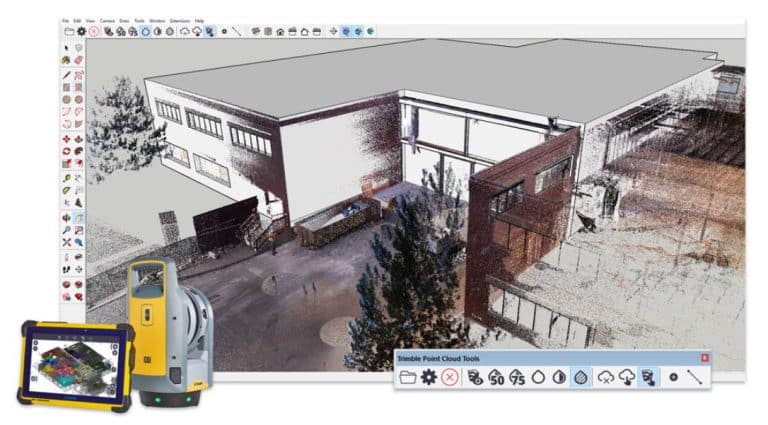Click cloud with X icon in top toolbar
Viewport: 768px width, 425px height.
185,31
